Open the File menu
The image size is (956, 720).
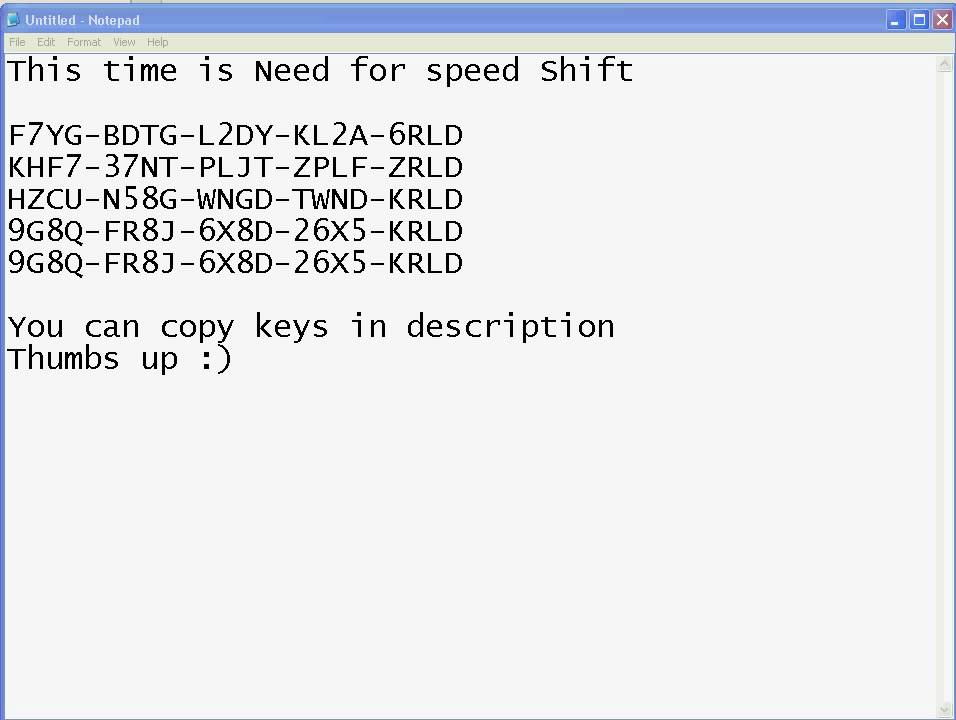17,42
